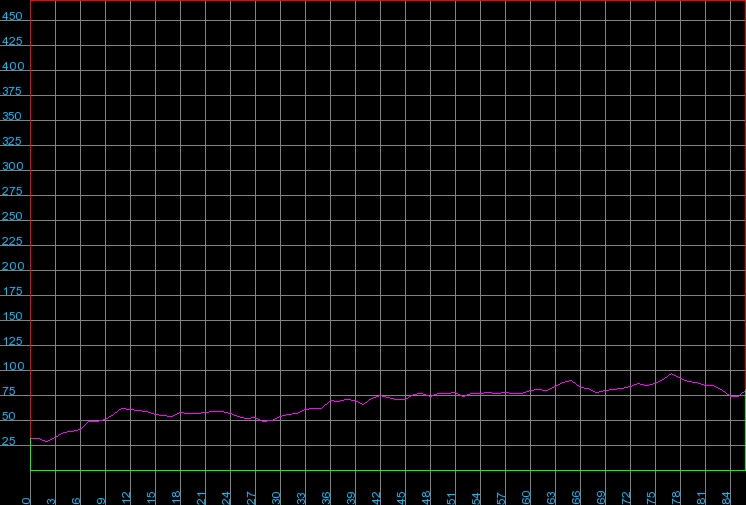Image resolution: width=746 pixels, height=505 pixels.
Task: Select the 69 horizontal axis tick label
Action: pyautogui.click(x=601, y=498)
